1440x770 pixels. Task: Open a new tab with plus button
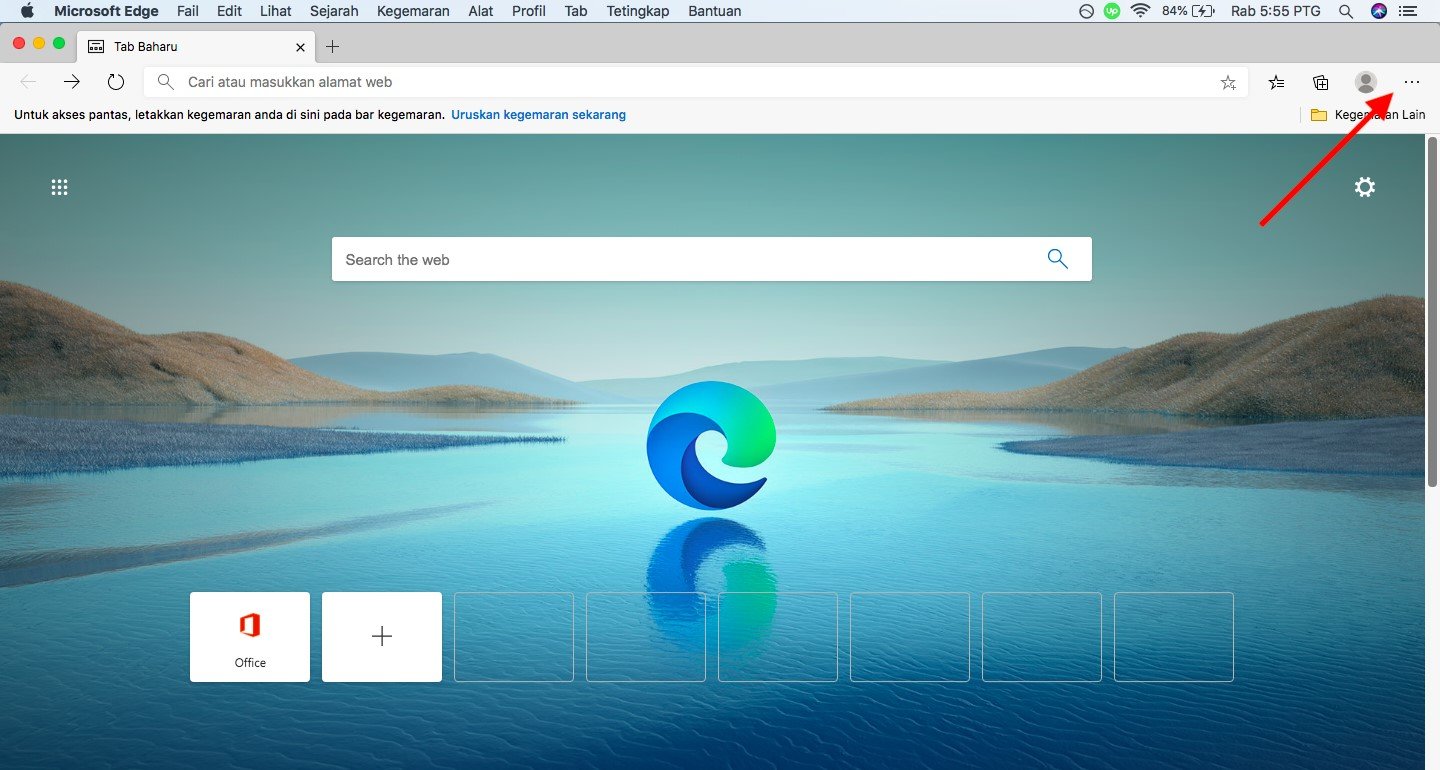pyautogui.click(x=333, y=46)
